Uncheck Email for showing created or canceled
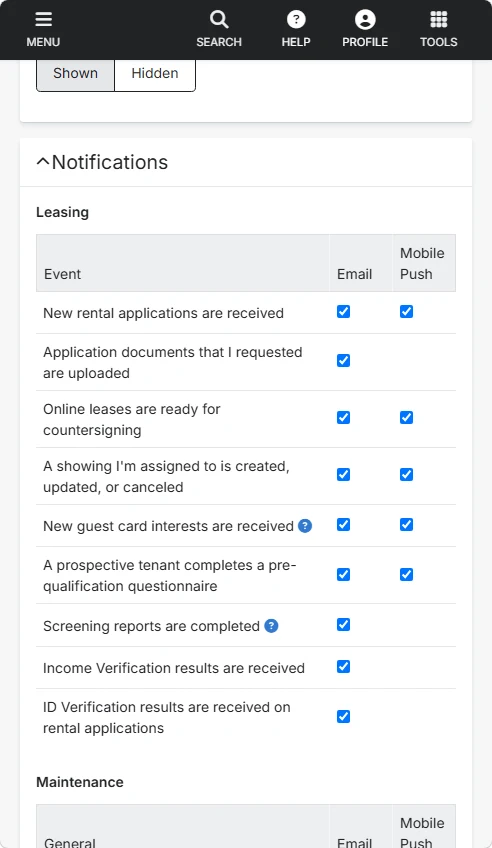The height and width of the screenshot is (848, 492). (343, 474)
